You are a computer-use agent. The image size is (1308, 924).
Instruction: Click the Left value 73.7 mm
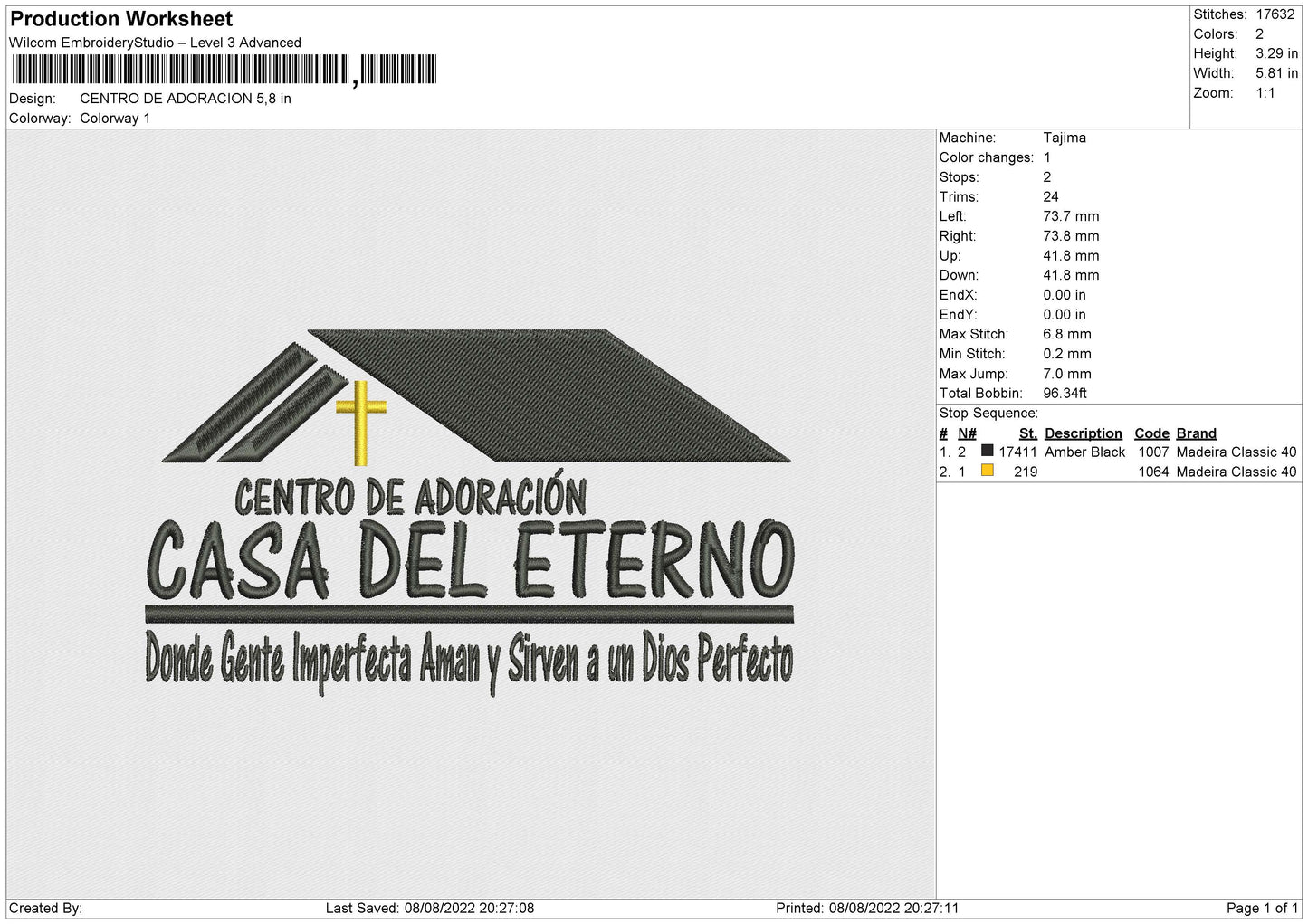pyautogui.click(x=1071, y=216)
